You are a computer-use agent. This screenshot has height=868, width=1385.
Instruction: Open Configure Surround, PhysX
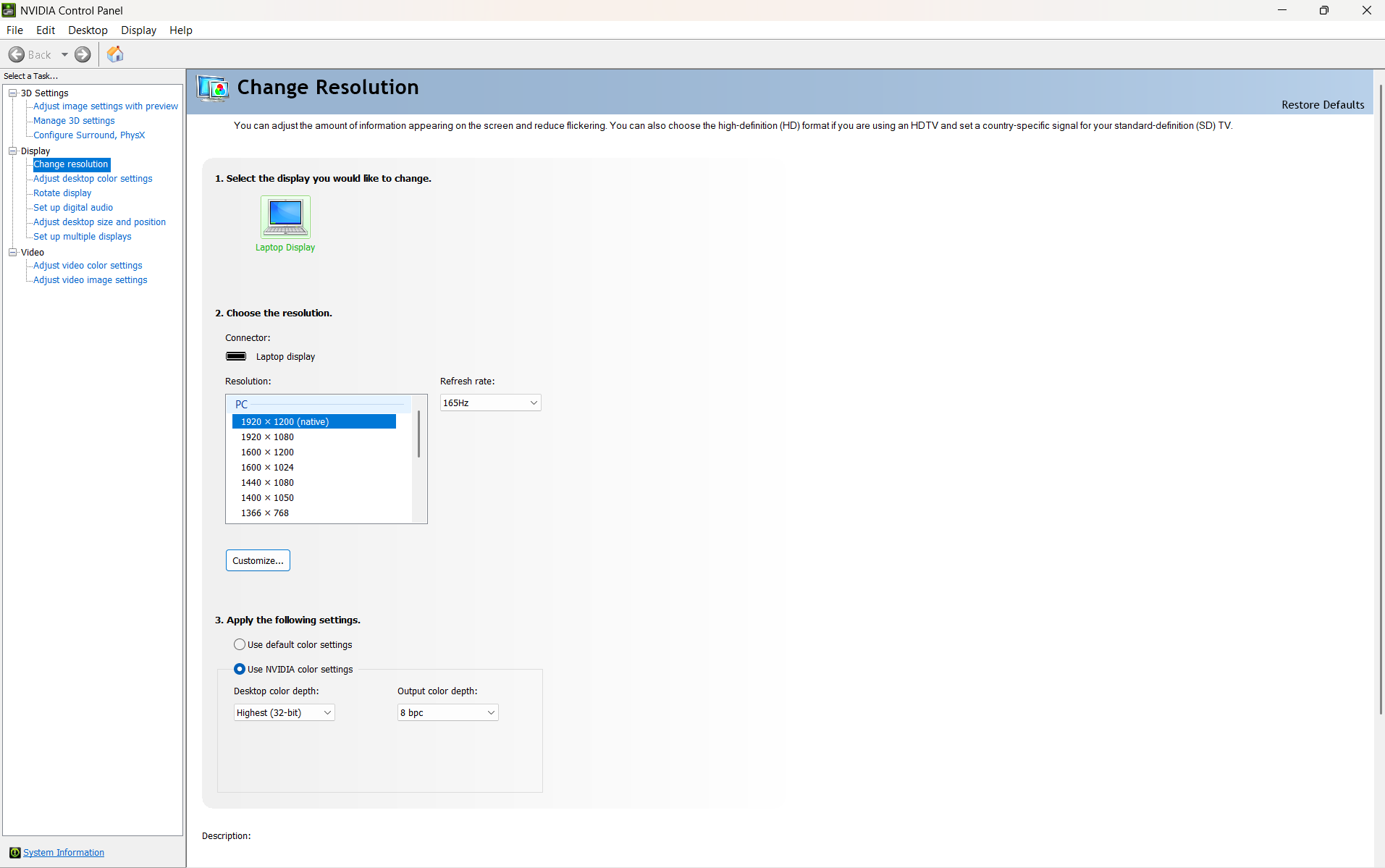tap(89, 135)
